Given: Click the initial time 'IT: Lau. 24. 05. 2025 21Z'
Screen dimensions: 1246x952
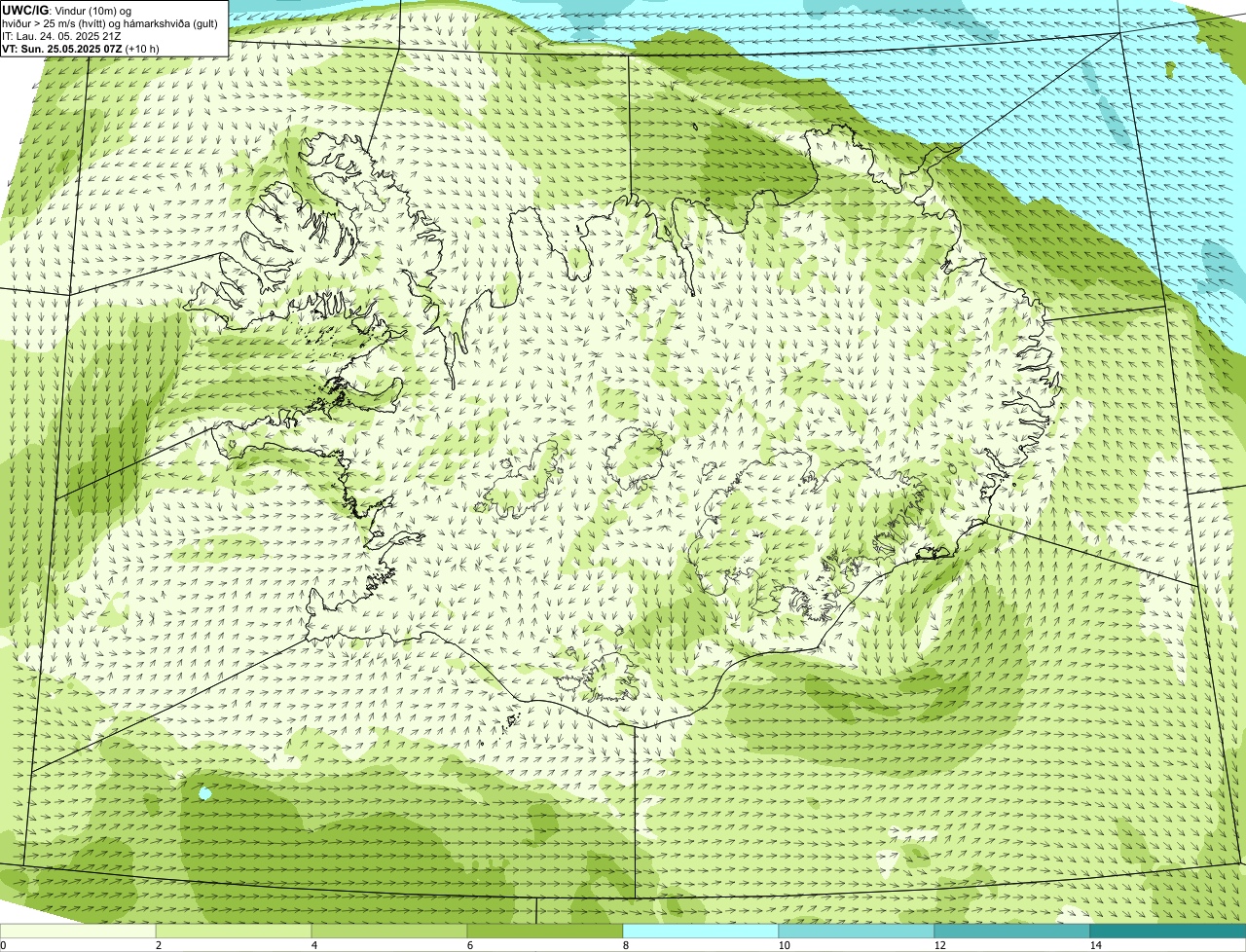Looking at the screenshot, I should click(x=61, y=36).
